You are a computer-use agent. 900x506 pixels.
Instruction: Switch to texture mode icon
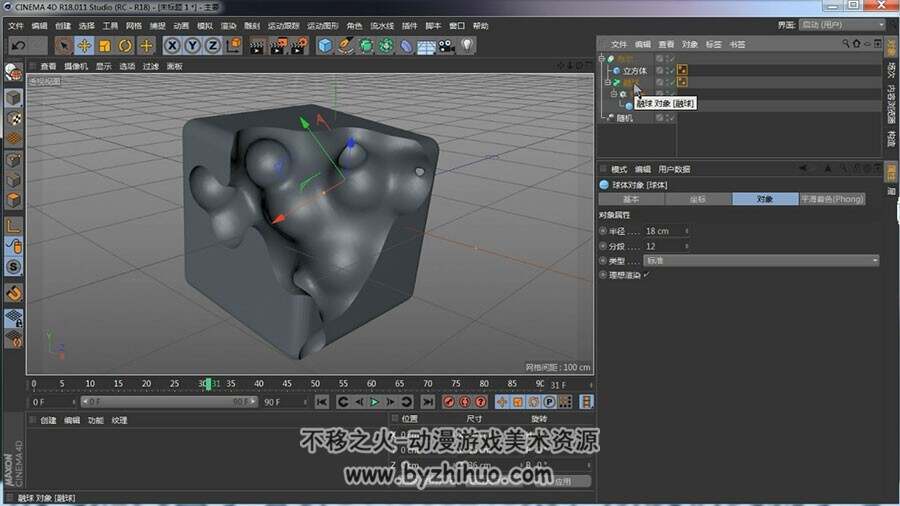pos(14,119)
